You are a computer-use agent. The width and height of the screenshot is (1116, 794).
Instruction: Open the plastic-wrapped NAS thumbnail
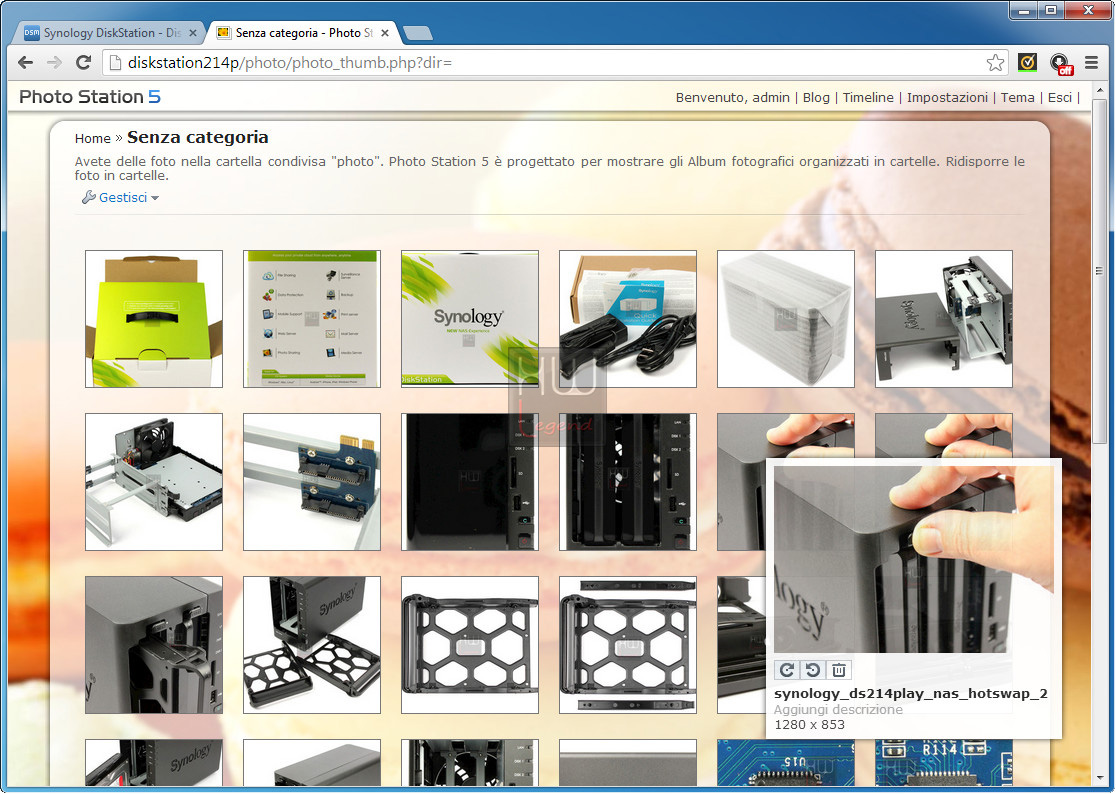tap(786, 319)
